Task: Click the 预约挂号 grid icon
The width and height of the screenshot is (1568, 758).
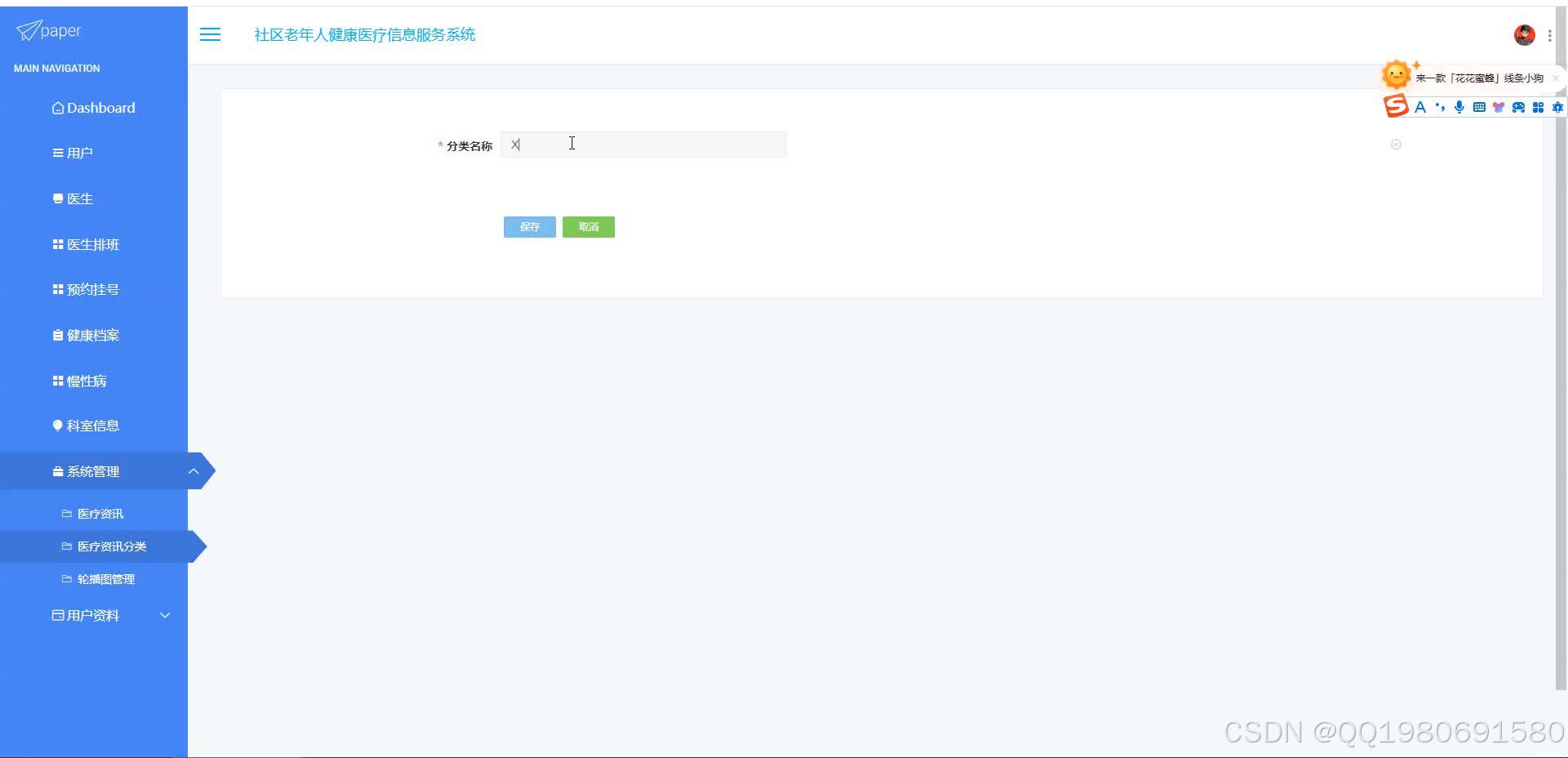Action: 57,289
